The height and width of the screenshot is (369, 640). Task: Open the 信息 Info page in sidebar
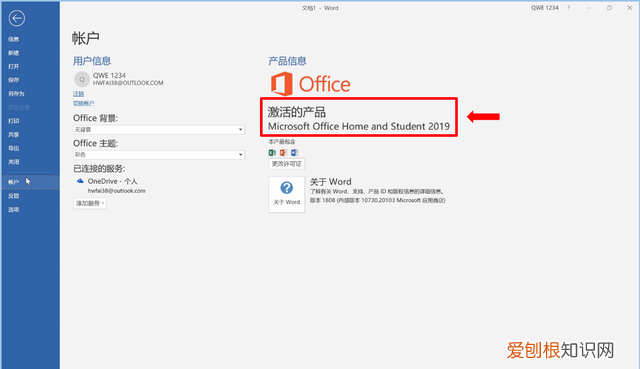(x=13, y=39)
